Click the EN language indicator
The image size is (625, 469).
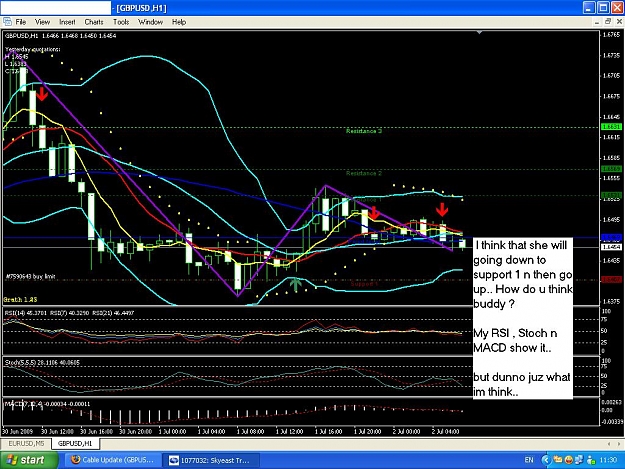[x=529, y=460]
